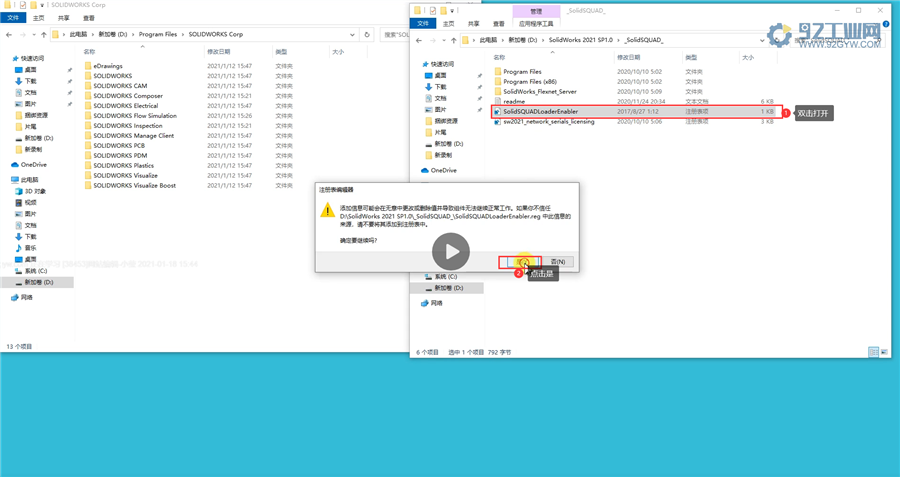The height and width of the screenshot is (477, 900).
Task: Open 文件 menu in _SolidSQUAD_ window
Action: (x=423, y=24)
